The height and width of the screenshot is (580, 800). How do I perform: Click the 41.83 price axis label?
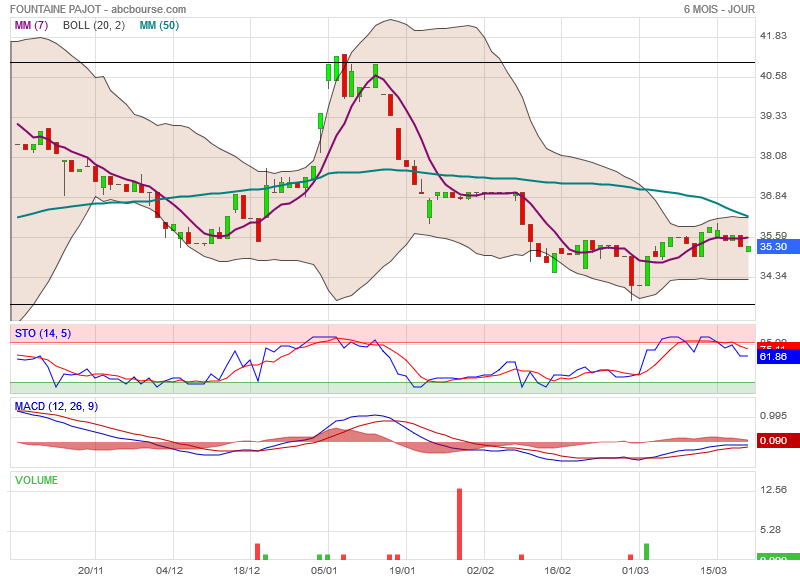[x=773, y=36]
